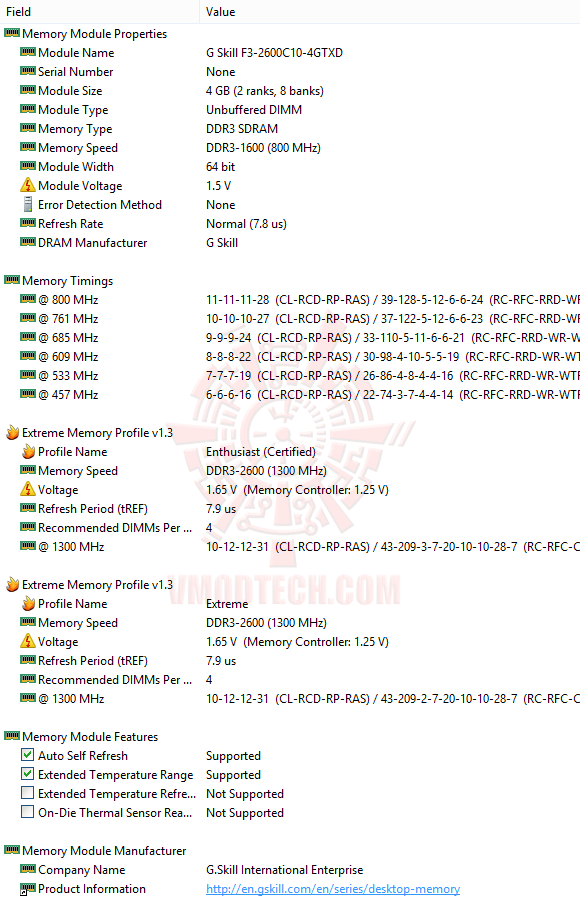Select the Extreme profile @ 1300 MHz row
580x913 pixels.
[x=290, y=699]
